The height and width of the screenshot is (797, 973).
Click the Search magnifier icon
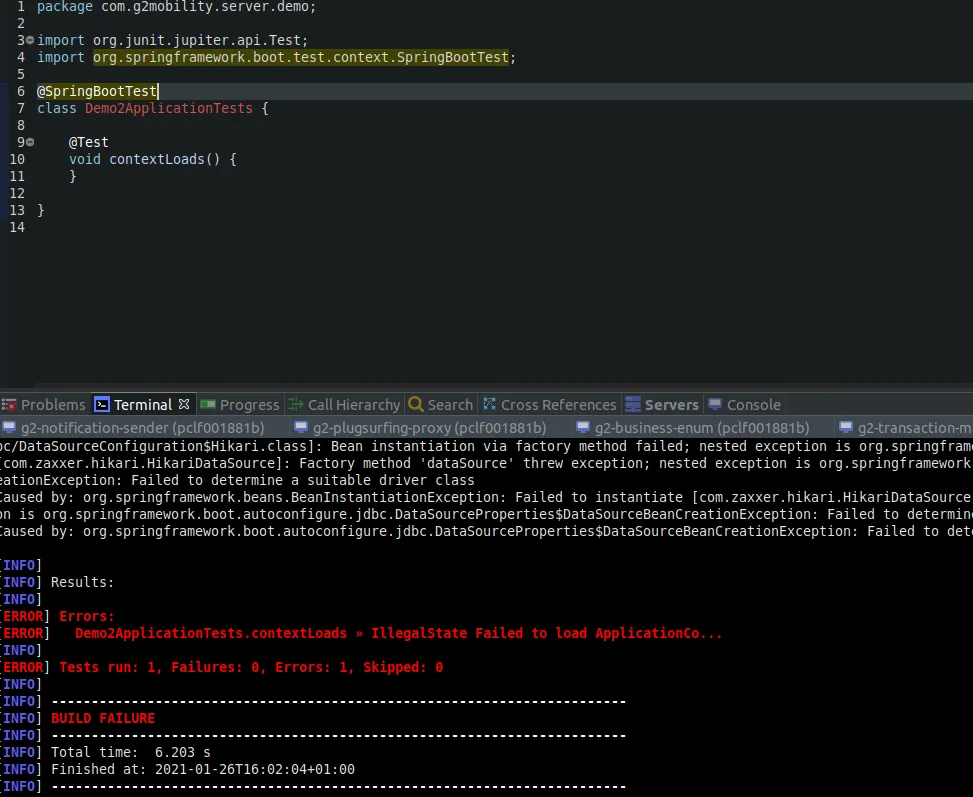pyautogui.click(x=416, y=405)
